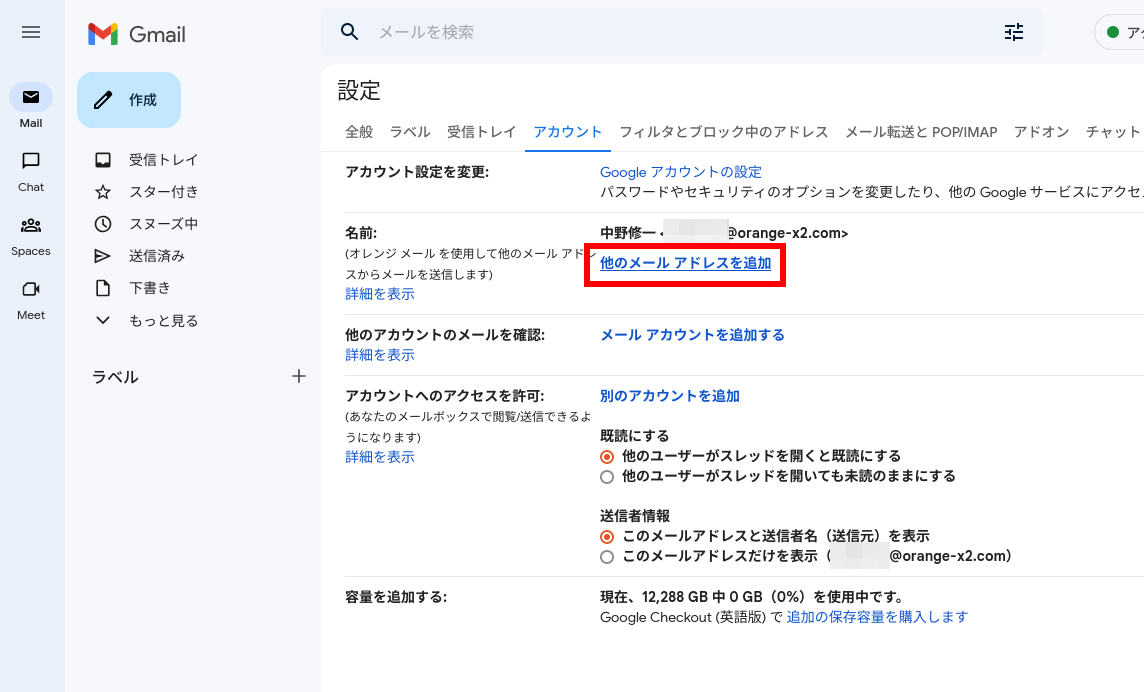The image size is (1144, 692).
Task: Click the search options filter icon
Action: point(1014,32)
